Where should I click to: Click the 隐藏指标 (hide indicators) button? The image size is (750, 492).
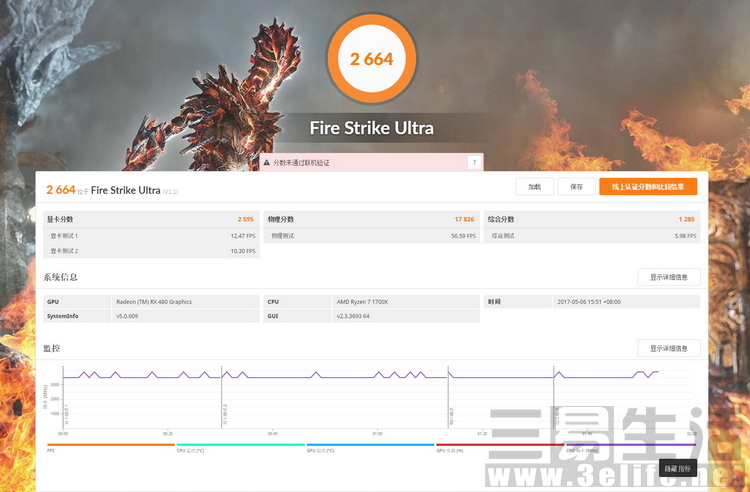coord(677,468)
